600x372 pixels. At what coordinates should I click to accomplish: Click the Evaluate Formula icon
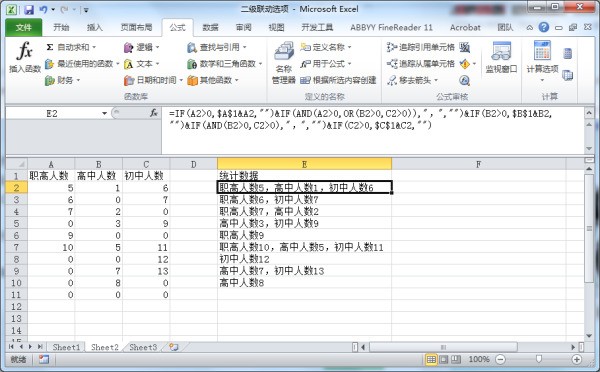pos(465,80)
